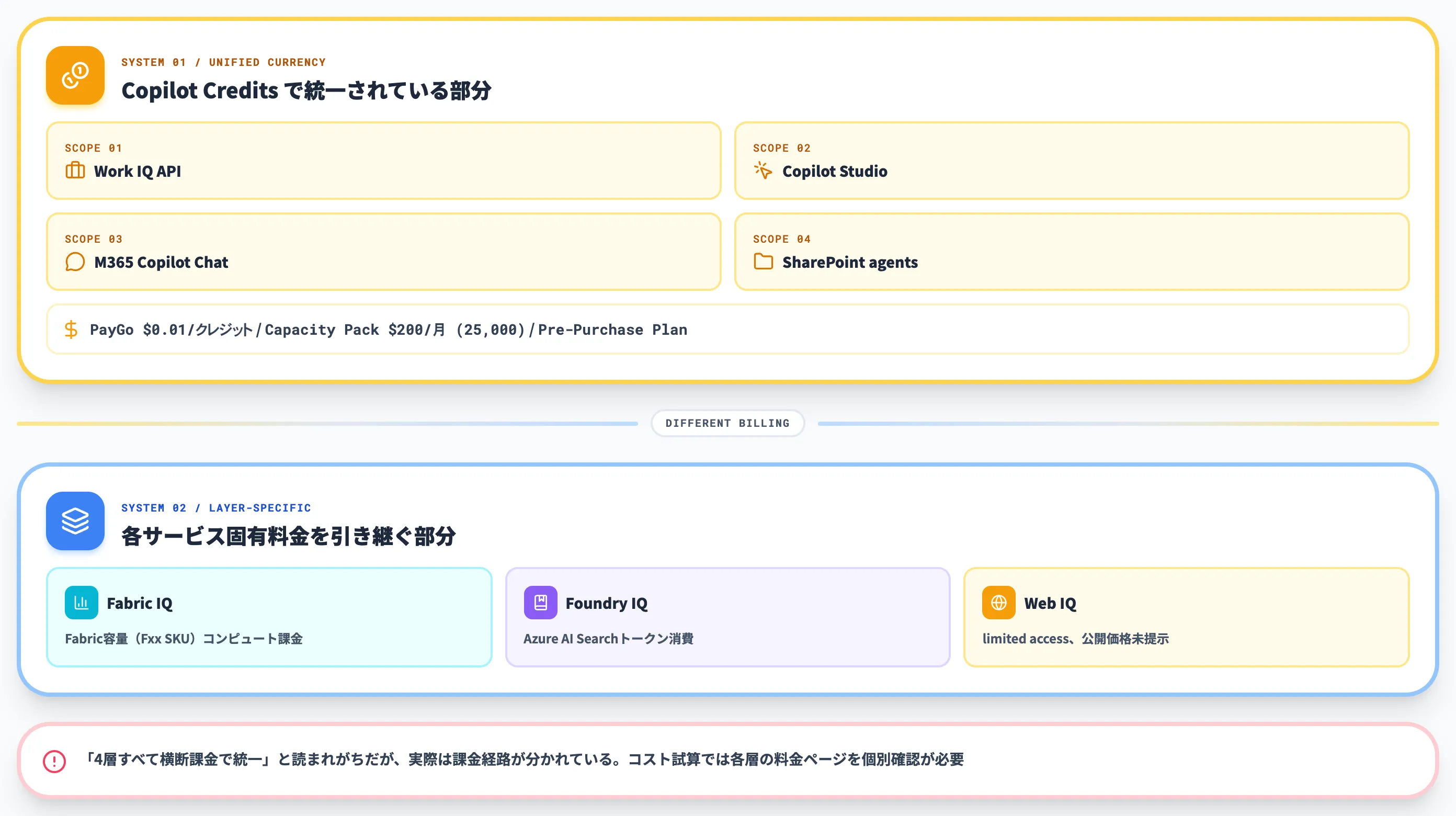Click the sparkle cursor icon beside Copilot Studio
The height and width of the screenshot is (816, 1456).
click(763, 170)
